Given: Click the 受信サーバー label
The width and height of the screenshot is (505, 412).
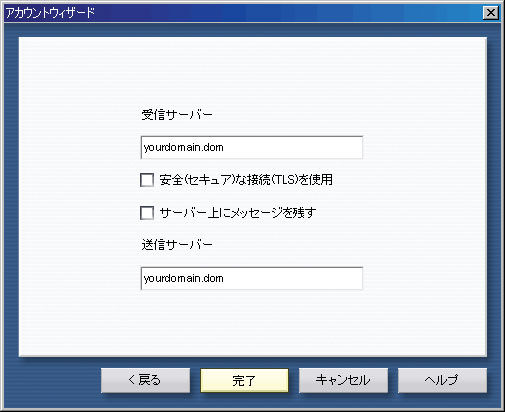Looking at the screenshot, I should point(177,115).
